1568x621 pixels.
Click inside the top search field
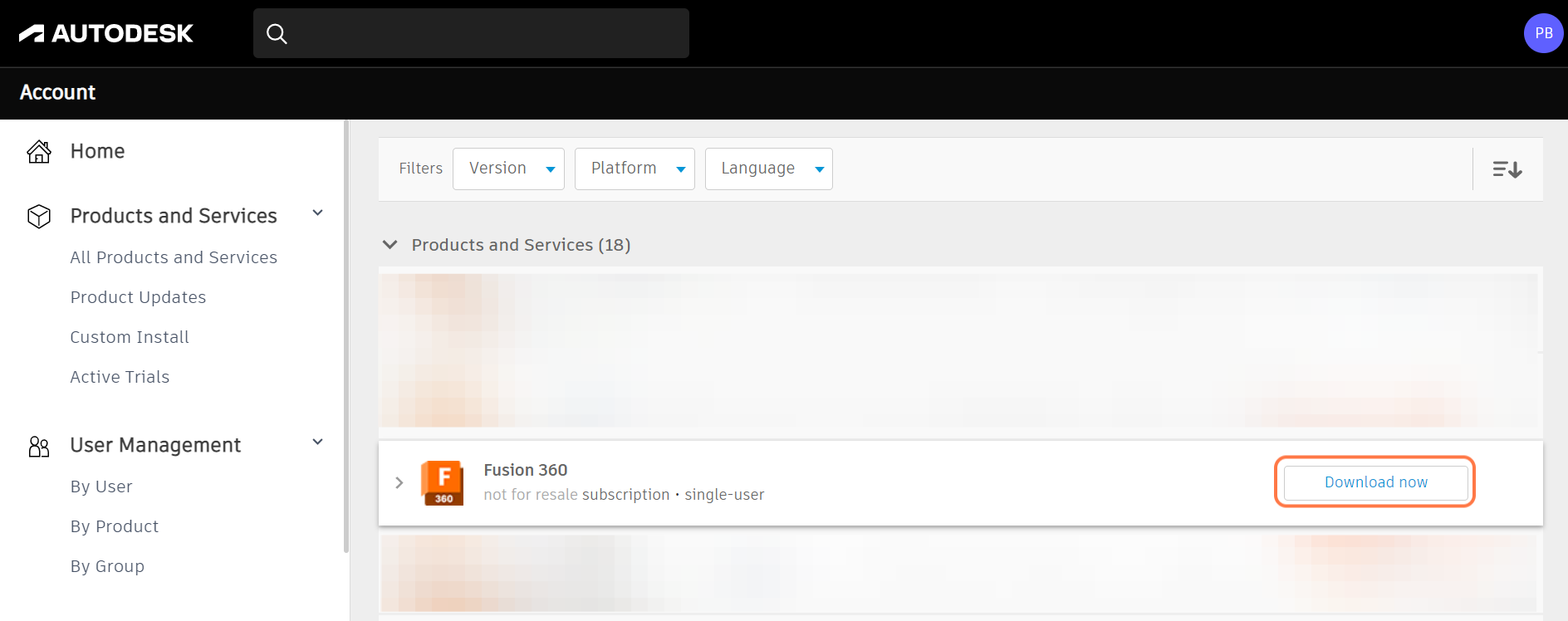click(471, 33)
